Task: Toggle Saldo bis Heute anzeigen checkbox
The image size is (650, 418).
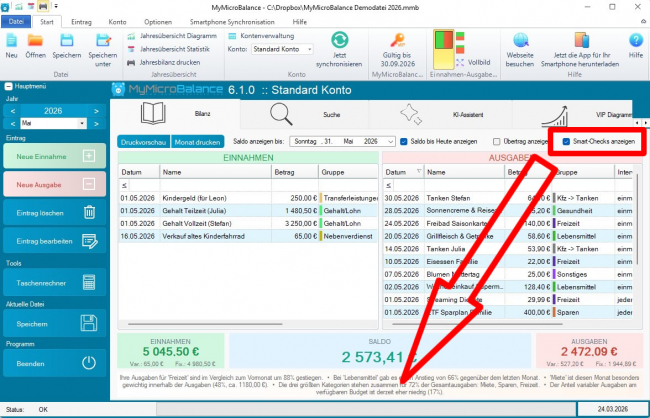Action: pos(403,142)
